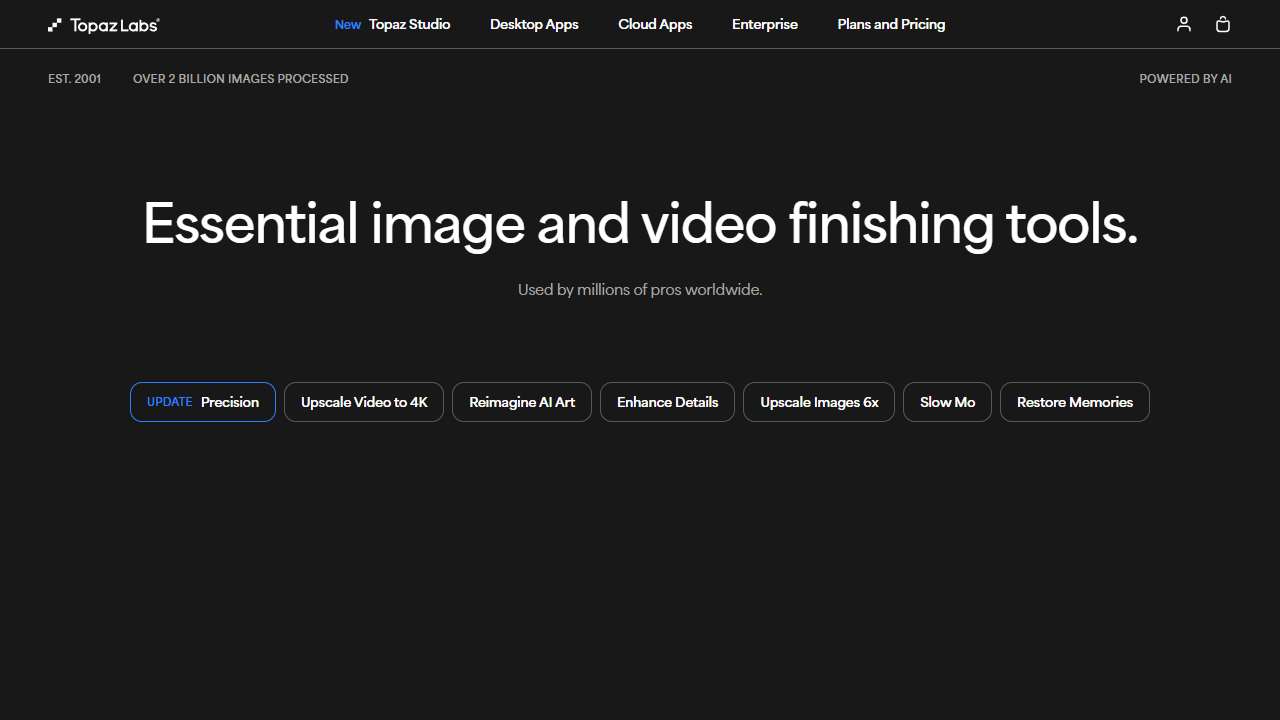Select Reimagine AI Art
This screenshot has height=720, width=1280.
pos(521,402)
